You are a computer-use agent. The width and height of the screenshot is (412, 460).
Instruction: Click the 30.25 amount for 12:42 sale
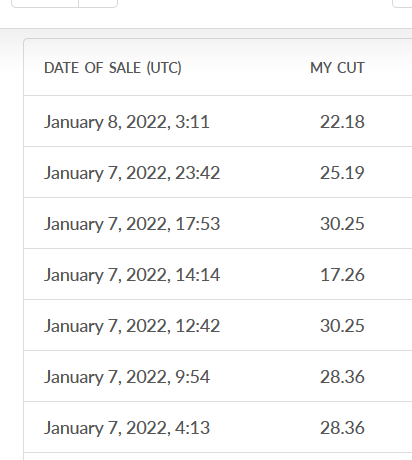pos(342,326)
